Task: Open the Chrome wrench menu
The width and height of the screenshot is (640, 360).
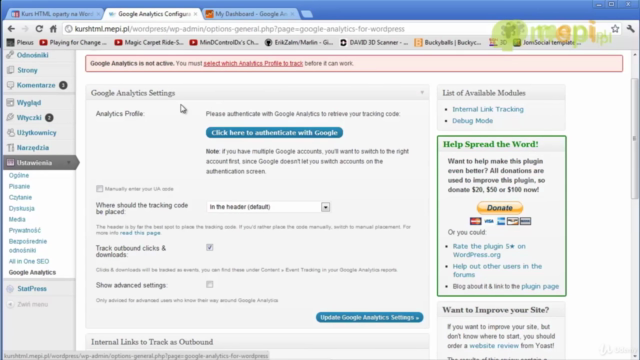Action: coord(631,29)
